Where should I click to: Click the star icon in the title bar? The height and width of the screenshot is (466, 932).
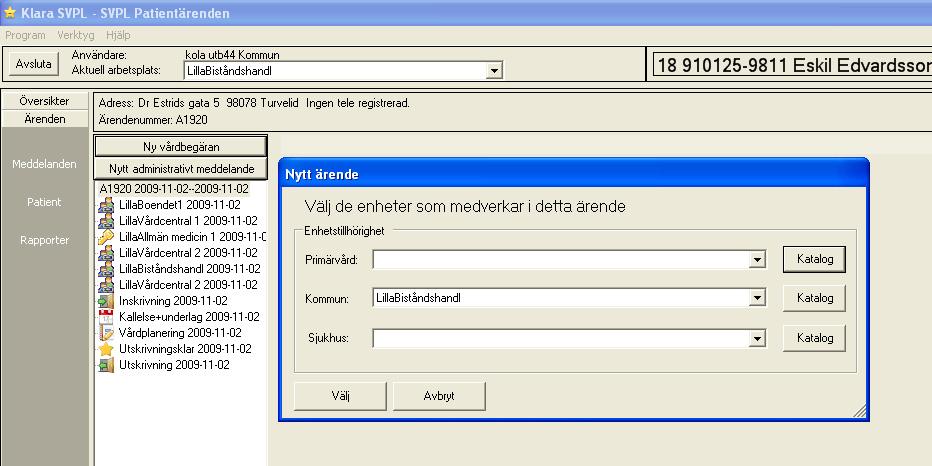[x=10, y=12]
